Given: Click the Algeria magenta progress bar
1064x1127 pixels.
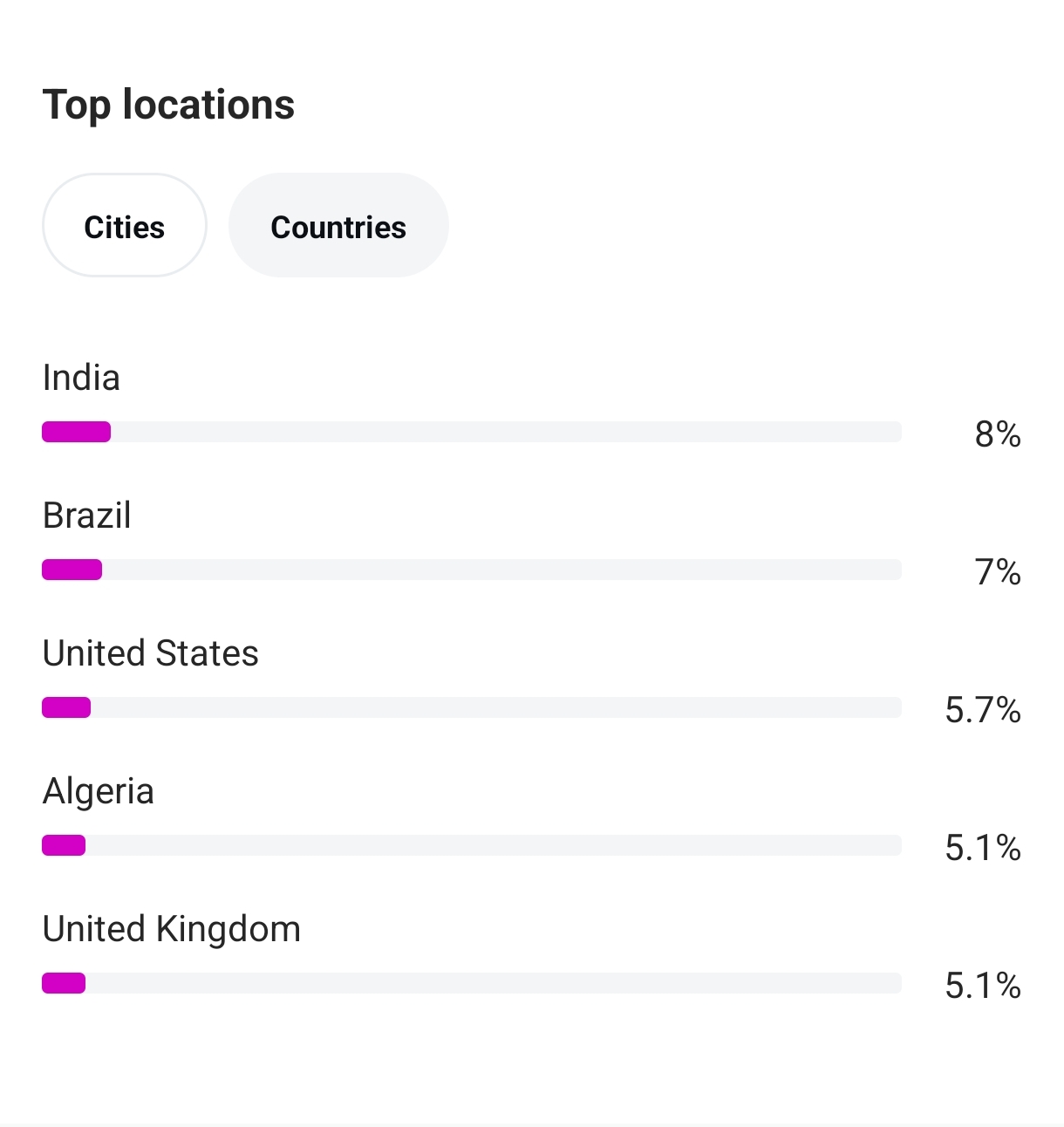Looking at the screenshot, I should (x=64, y=845).
